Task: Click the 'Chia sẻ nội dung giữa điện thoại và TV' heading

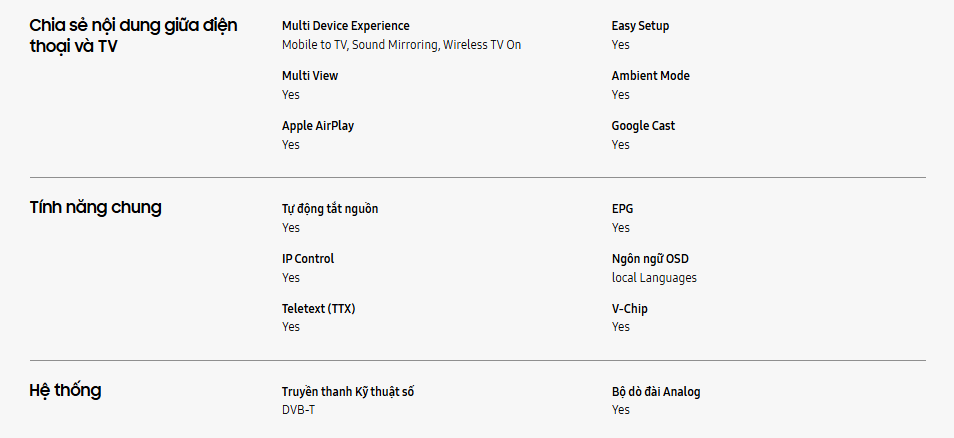Action: click(x=133, y=35)
